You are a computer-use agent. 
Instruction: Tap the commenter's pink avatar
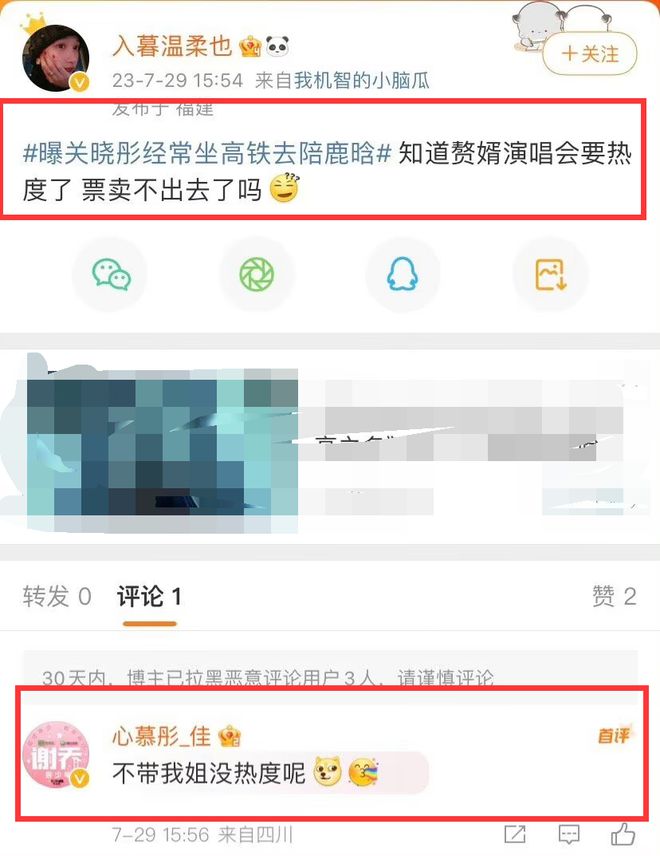pos(55,754)
